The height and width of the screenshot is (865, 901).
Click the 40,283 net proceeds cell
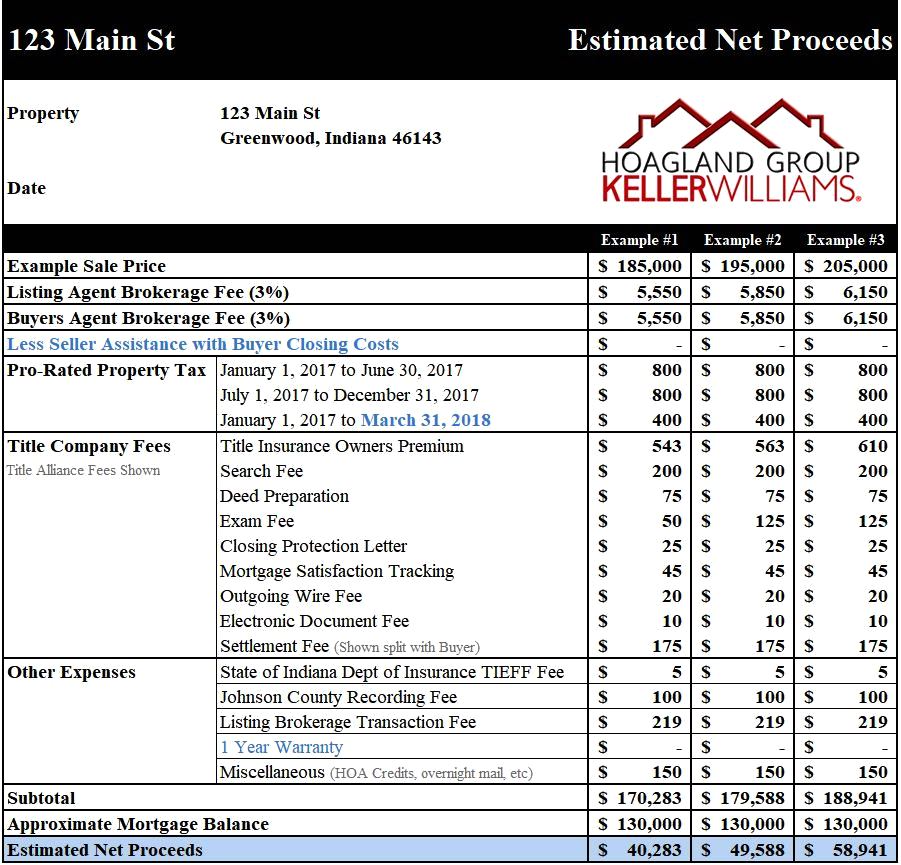pos(640,850)
